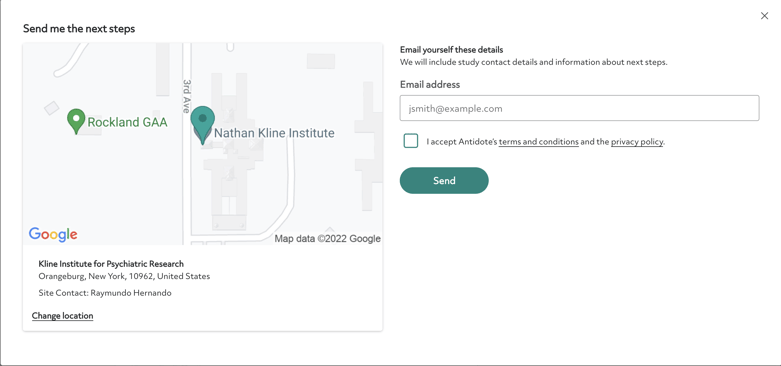Click the Email yourself these details heading
The height and width of the screenshot is (366, 781).
point(451,50)
